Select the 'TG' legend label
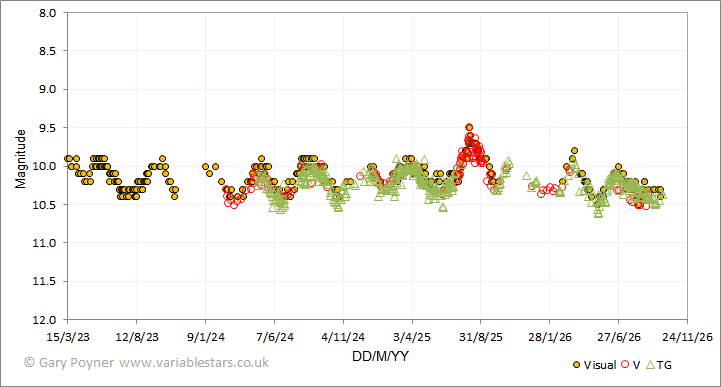 click(x=664, y=365)
